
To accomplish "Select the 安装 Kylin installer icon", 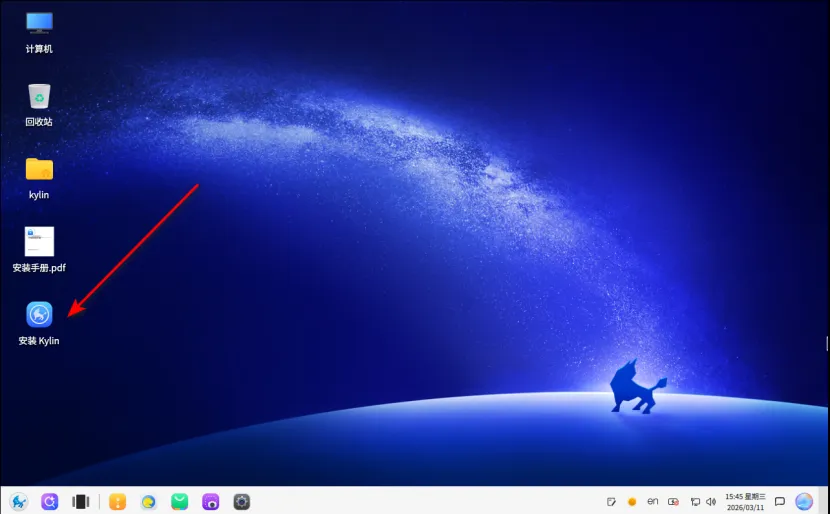I will coord(39,314).
